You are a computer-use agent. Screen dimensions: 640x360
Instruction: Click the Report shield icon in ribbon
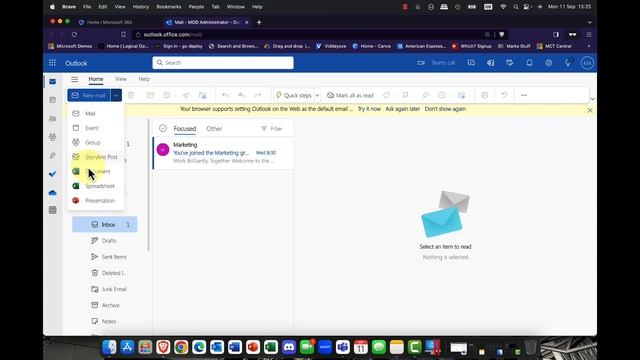coord(167,95)
